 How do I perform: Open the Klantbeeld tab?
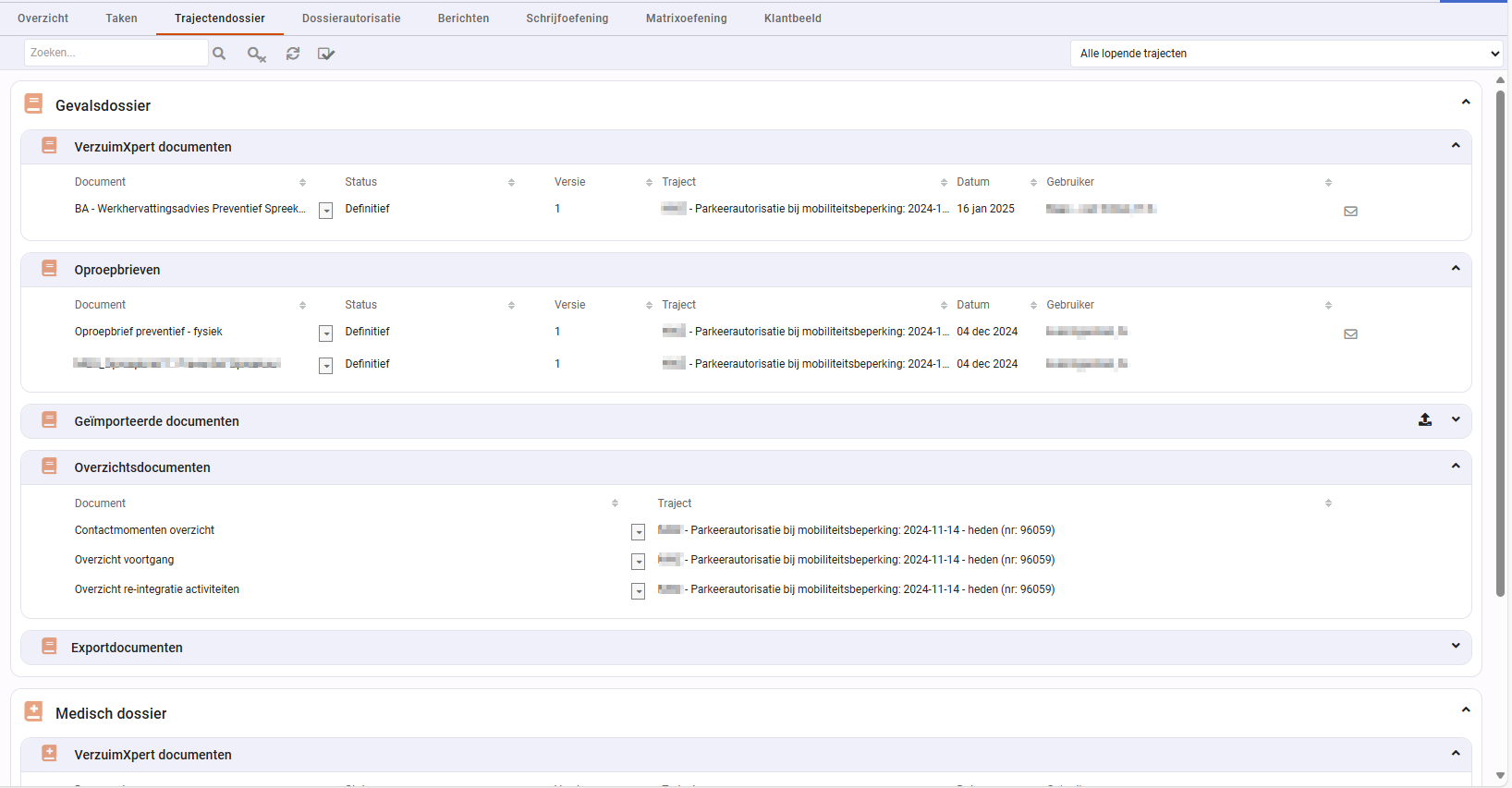[x=793, y=18]
